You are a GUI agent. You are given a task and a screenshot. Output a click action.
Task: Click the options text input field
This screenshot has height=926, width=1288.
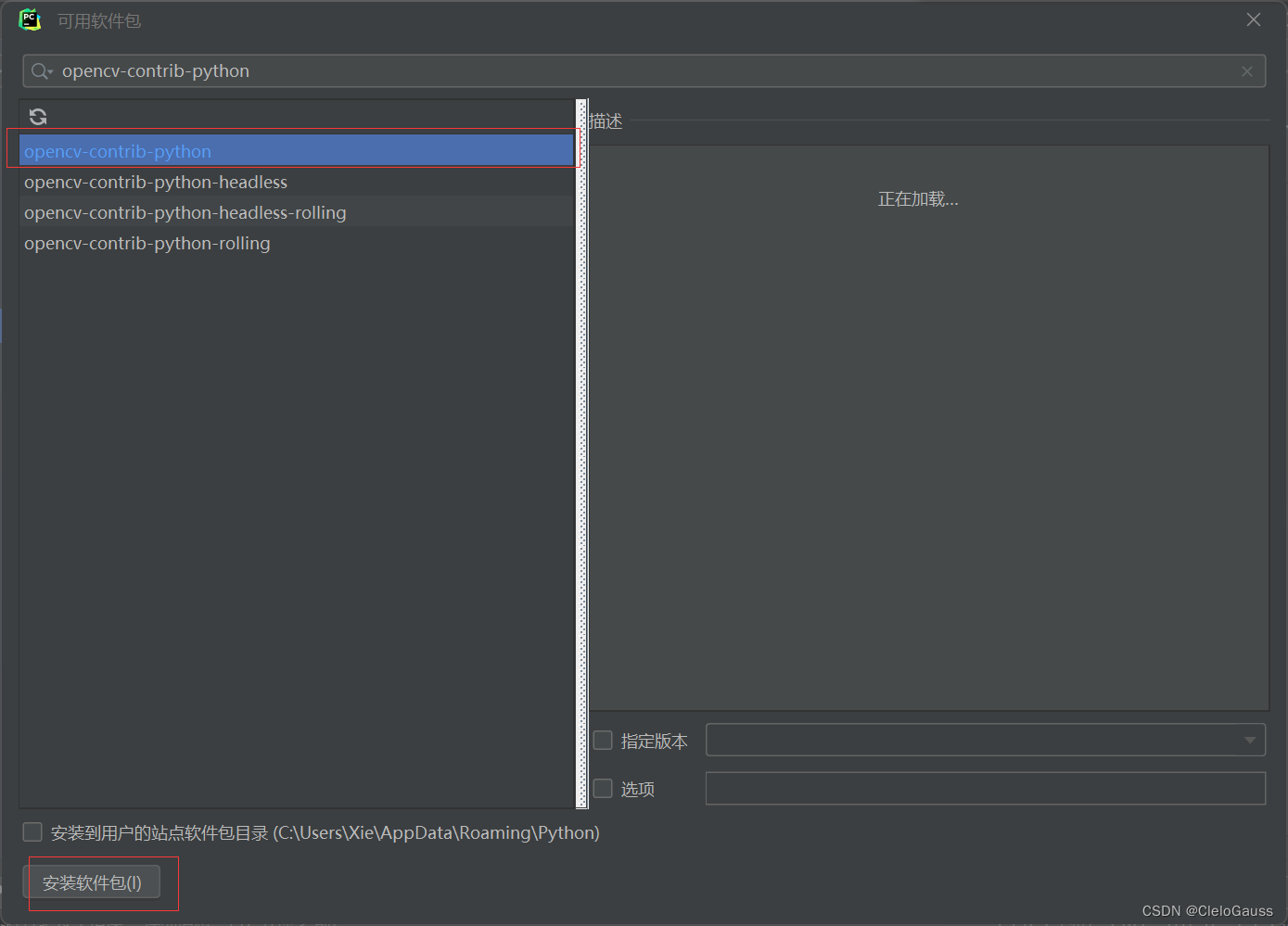pyautogui.click(x=986, y=788)
